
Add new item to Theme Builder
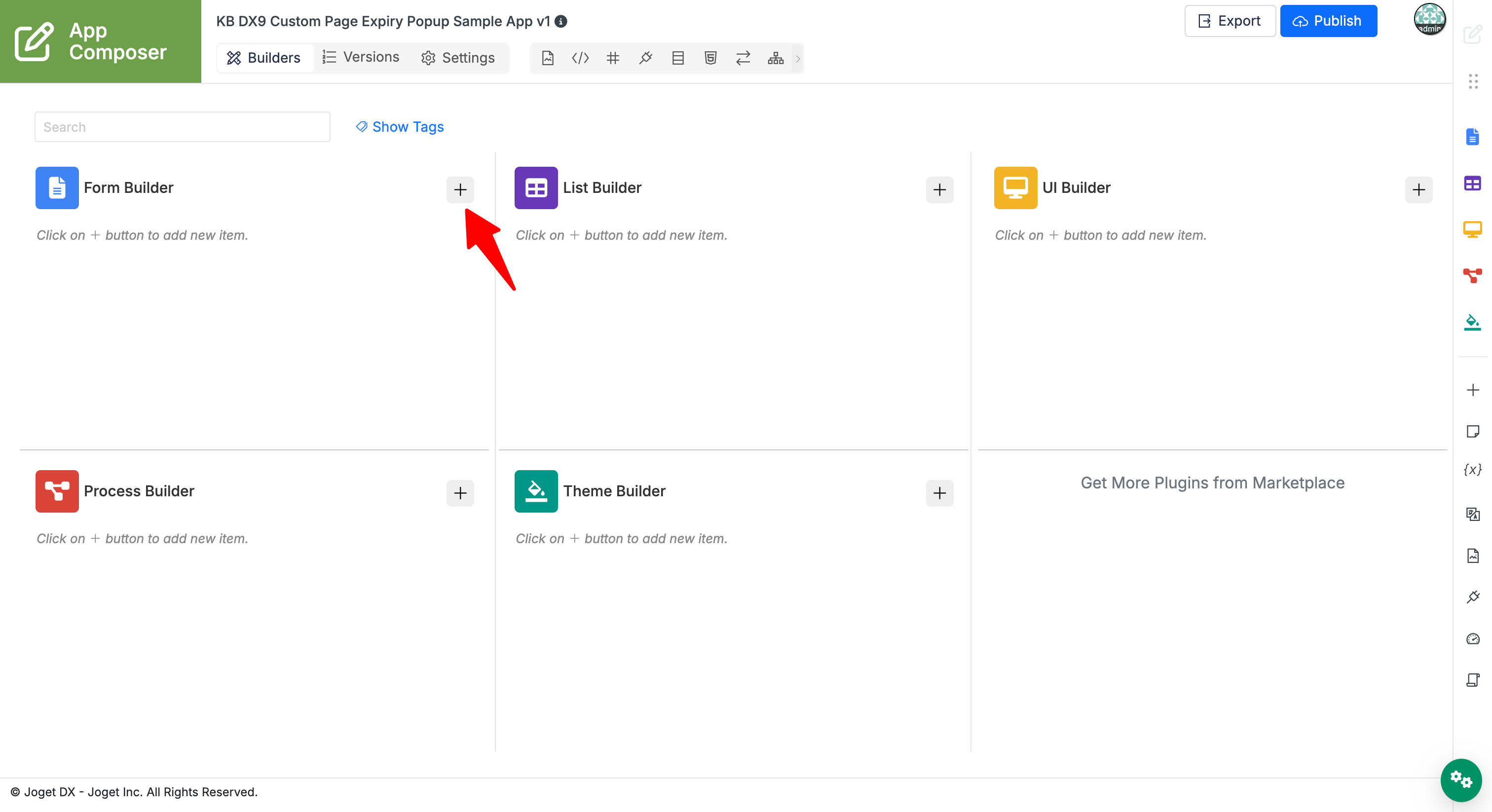(x=939, y=493)
